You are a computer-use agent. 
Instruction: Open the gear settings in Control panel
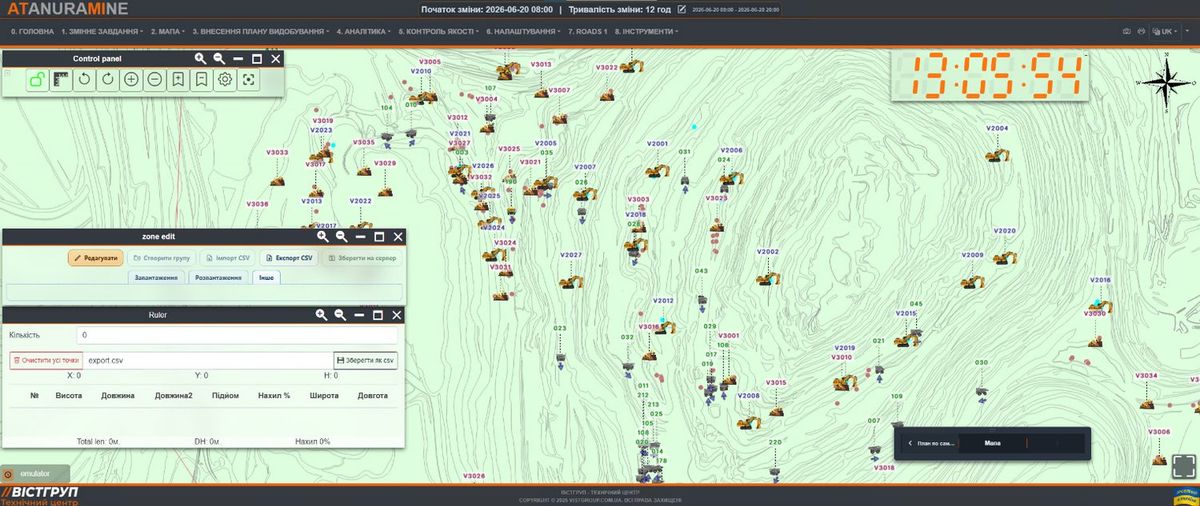pyautogui.click(x=225, y=79)
